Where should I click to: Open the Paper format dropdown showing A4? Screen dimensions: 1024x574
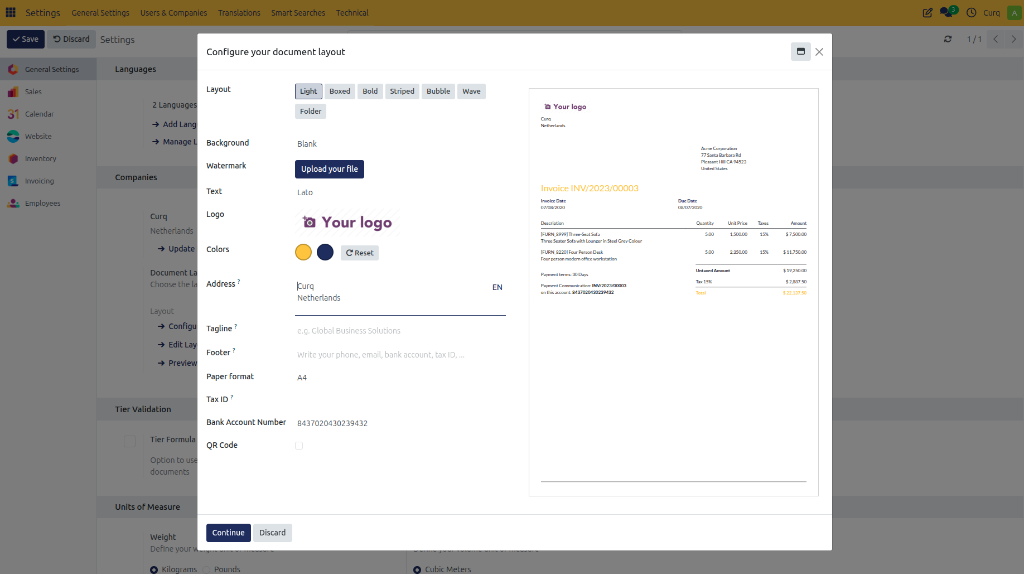pos(400,377)
